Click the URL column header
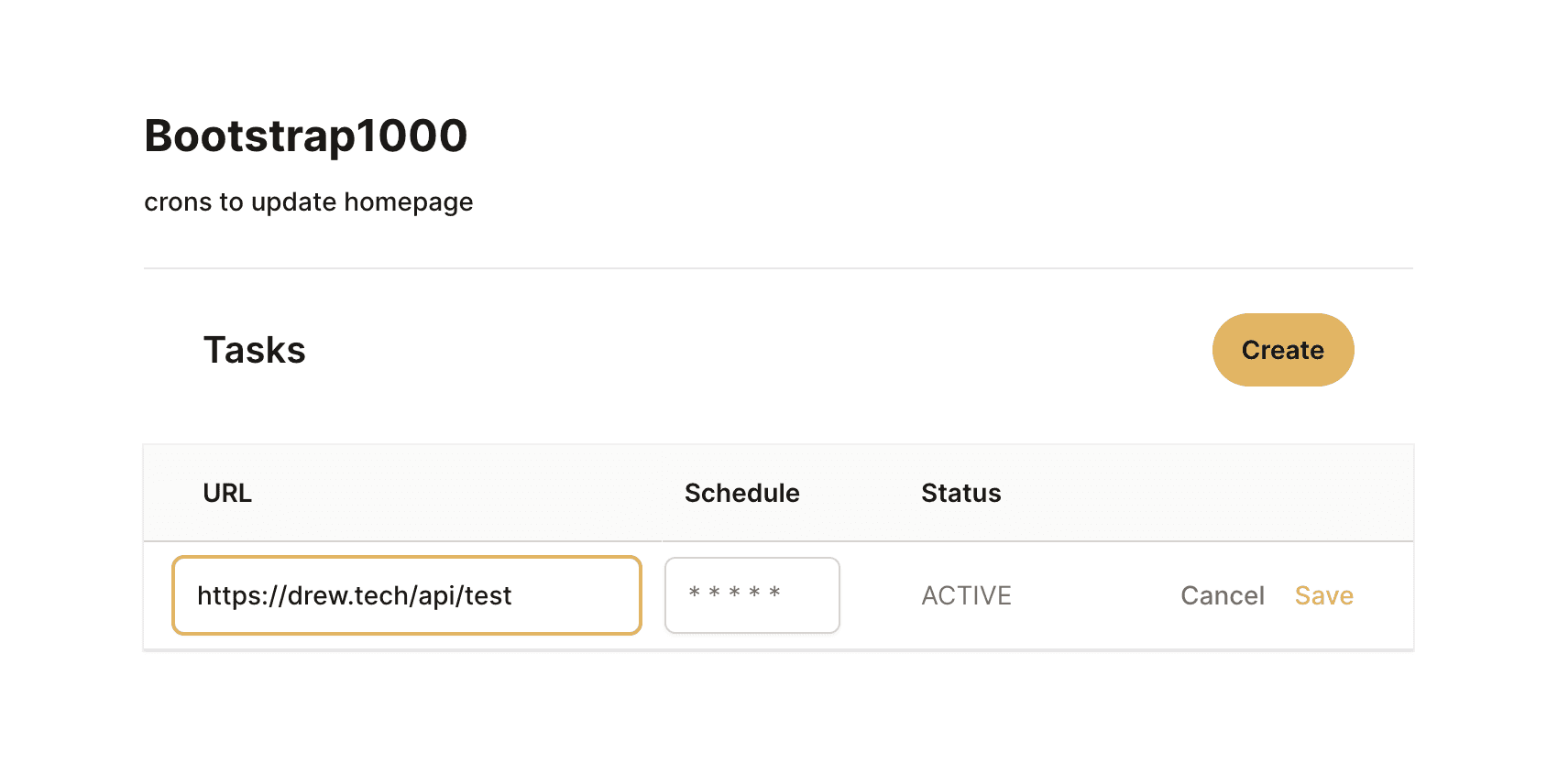Screen dimensions: 1547x784 tap(227, 493)
